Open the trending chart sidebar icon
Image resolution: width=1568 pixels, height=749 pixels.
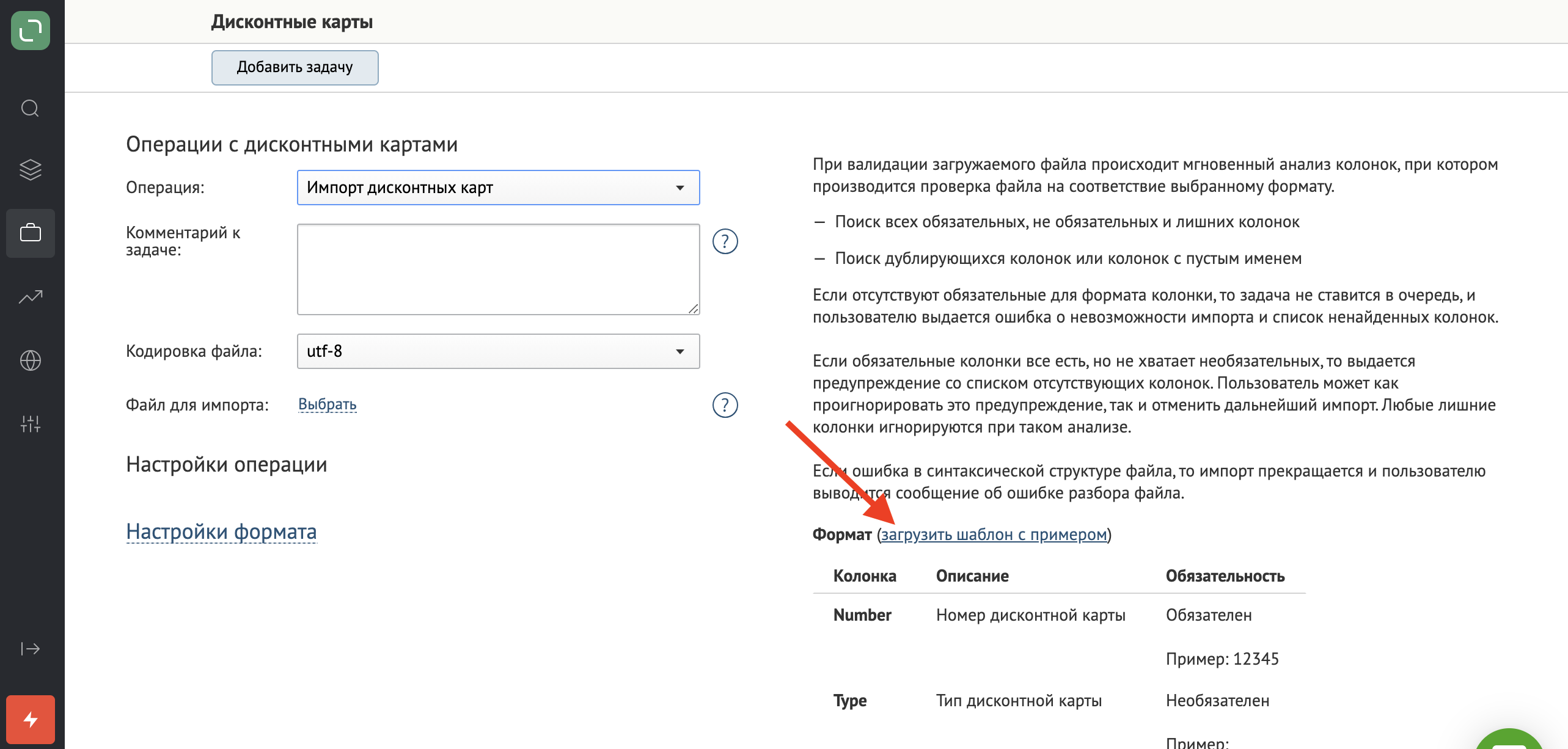tap(31, 297)
